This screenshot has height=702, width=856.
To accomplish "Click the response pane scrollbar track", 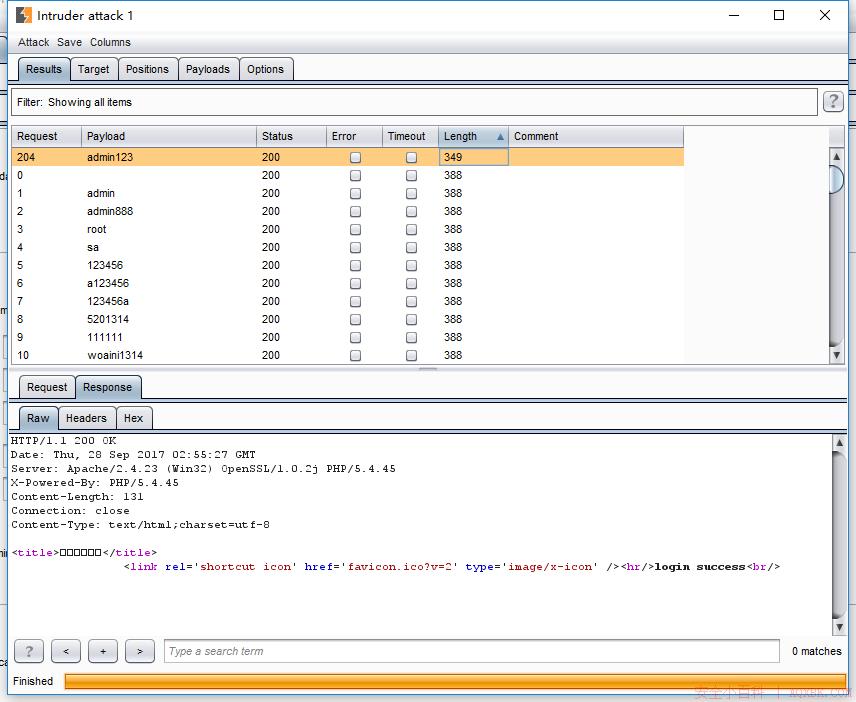I will point(839,535).
